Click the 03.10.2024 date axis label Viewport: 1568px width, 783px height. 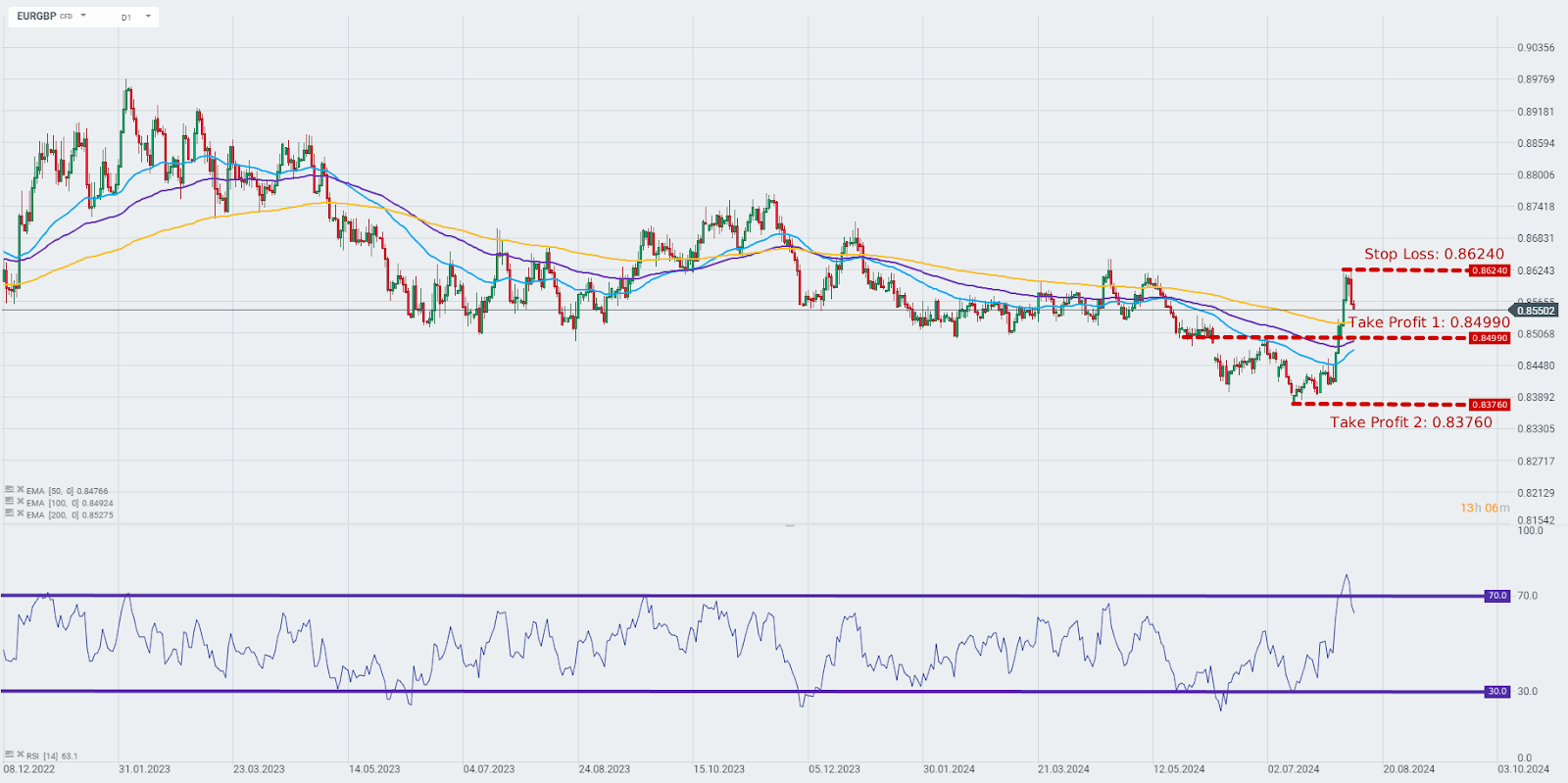1523,769
